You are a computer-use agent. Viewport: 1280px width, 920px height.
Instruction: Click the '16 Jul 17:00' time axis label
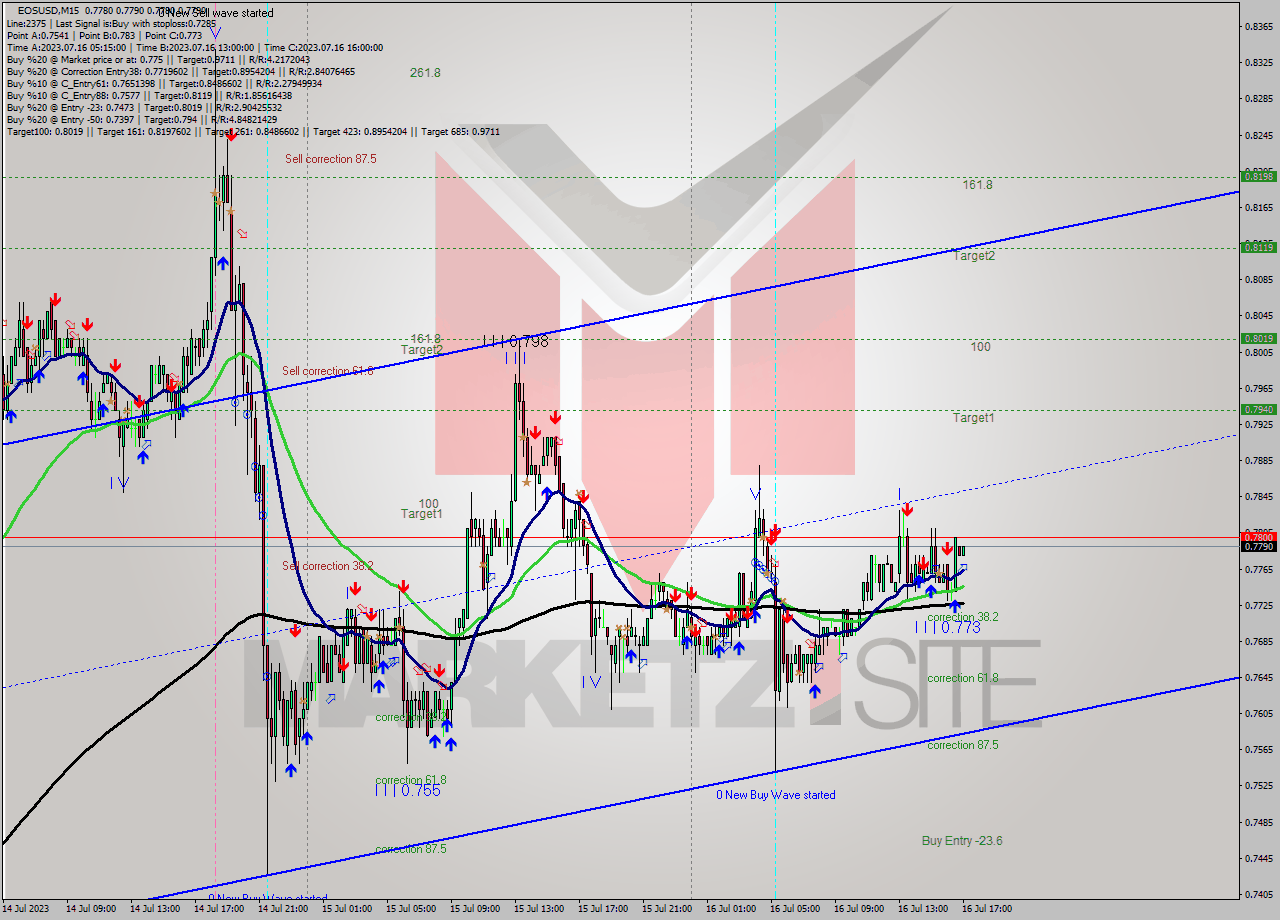tap(988, 909)
